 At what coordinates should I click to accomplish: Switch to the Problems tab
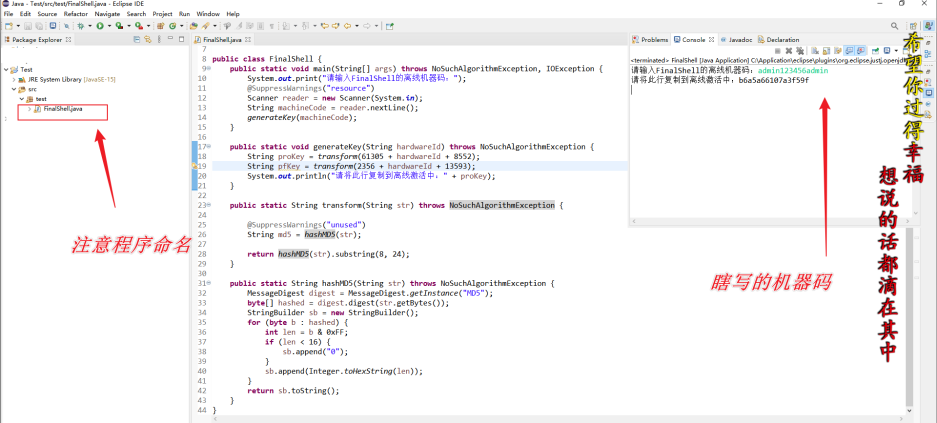650,39
